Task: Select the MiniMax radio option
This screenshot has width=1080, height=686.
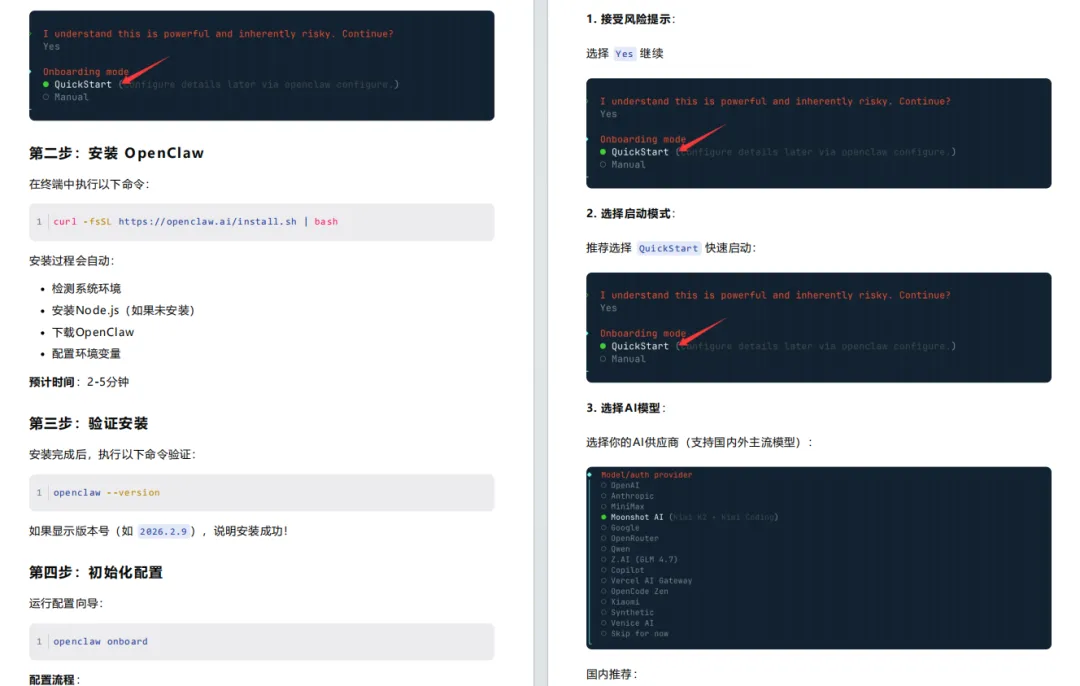Action: coord(622,506)
